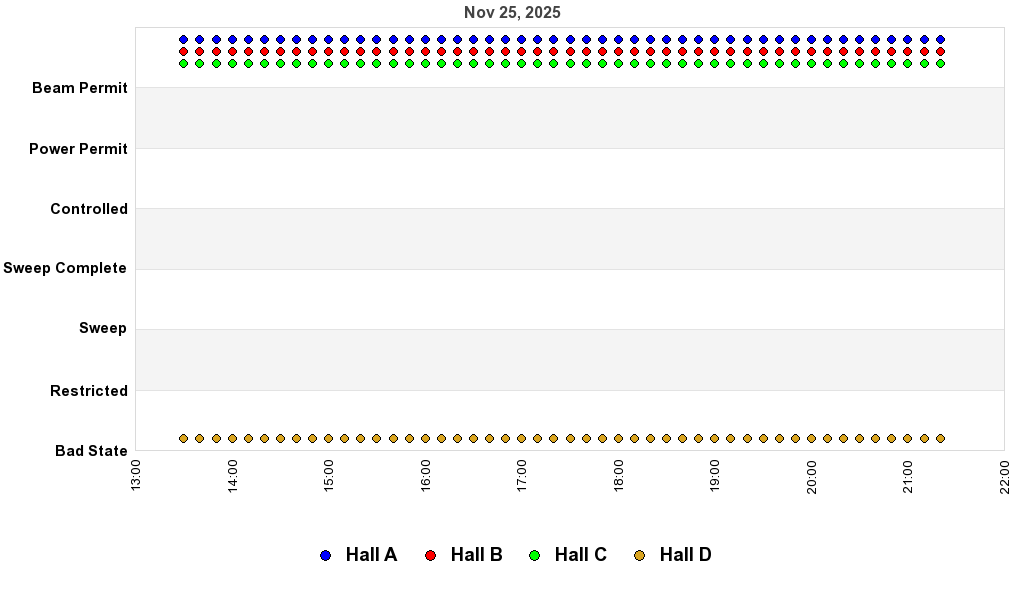1024x600 pixels.
Task: Select the green Hall C legend marker
Action: (534, 553)
